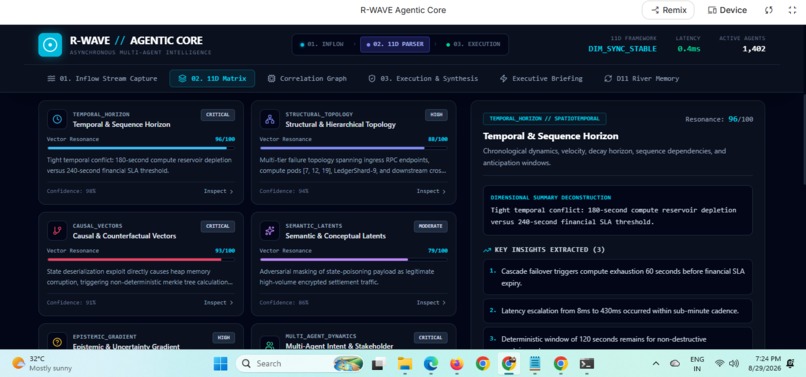806x377 pixels.
Task: Click the CRITICAL badge on Causal Vectors card
Action: pos(218,226)
